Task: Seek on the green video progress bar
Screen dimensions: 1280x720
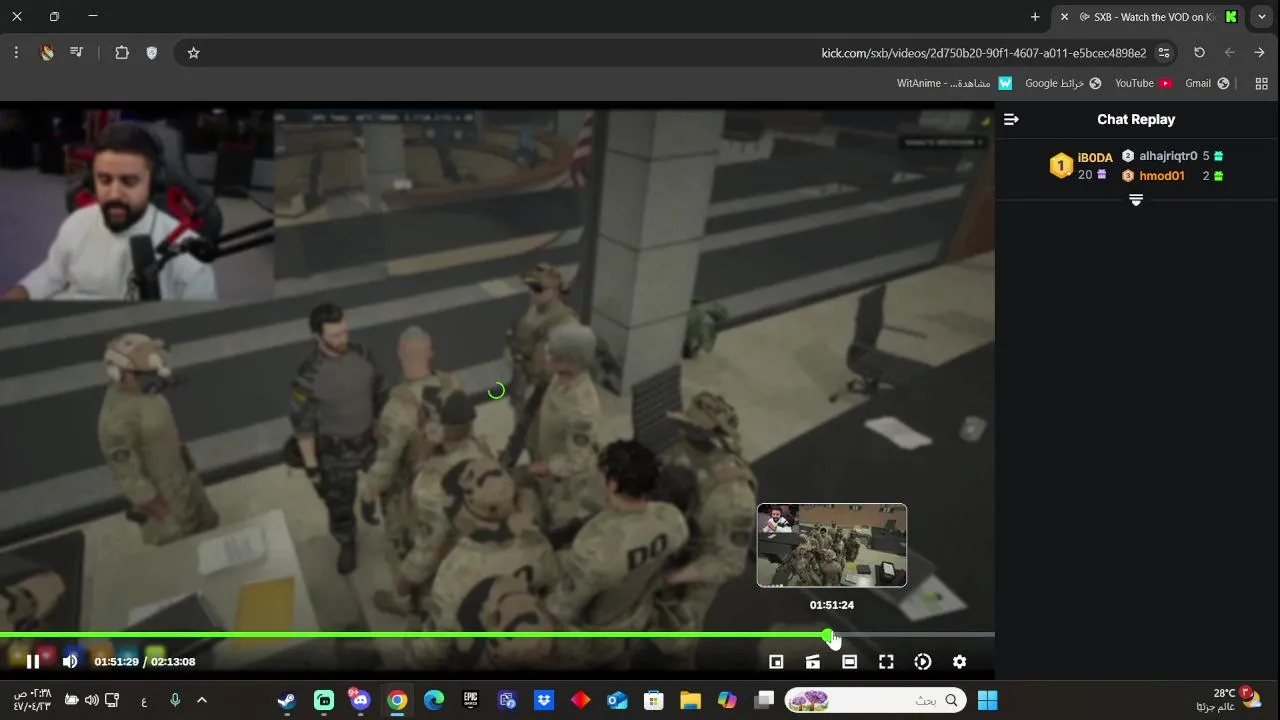Action: (497, 635)
